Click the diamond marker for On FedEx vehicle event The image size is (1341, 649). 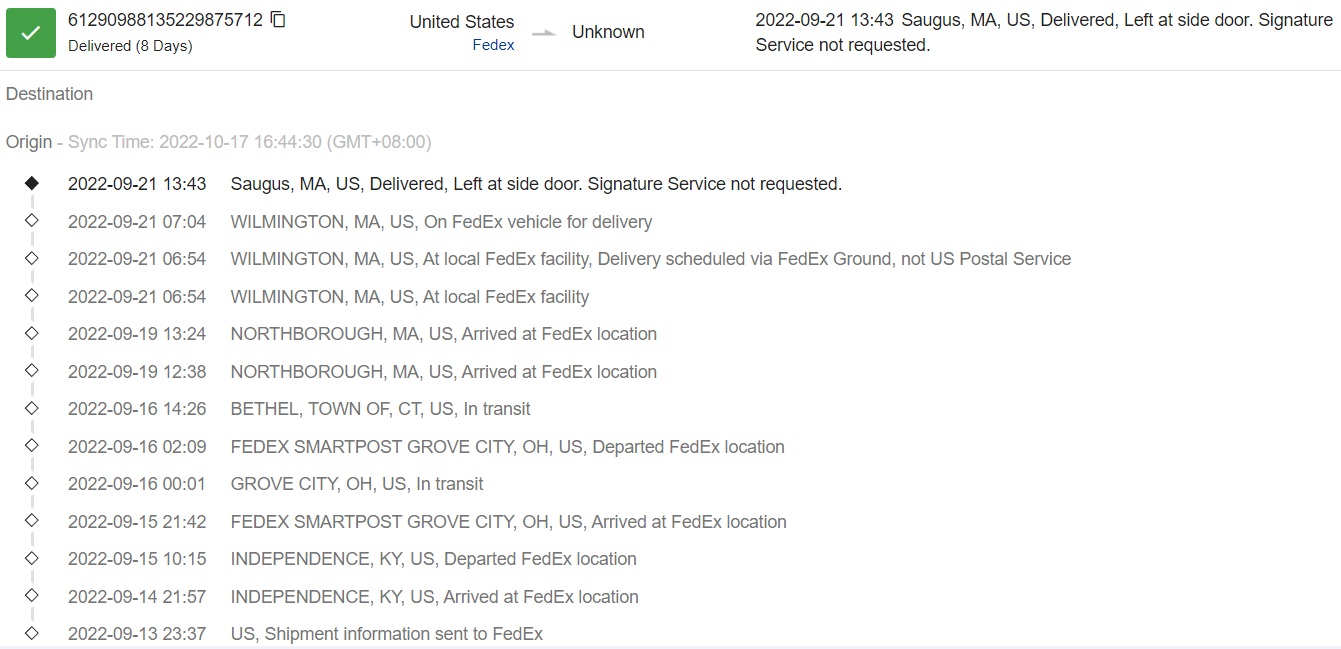pyautogui.click(x=32, y=221)
